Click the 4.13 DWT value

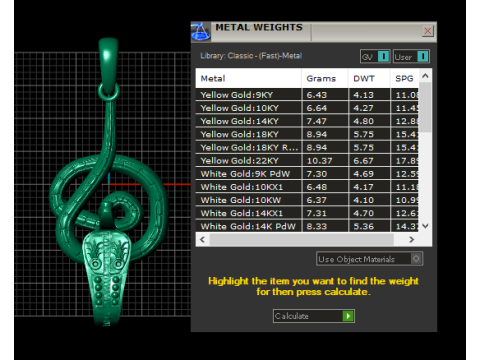click(x=363, y=95)
